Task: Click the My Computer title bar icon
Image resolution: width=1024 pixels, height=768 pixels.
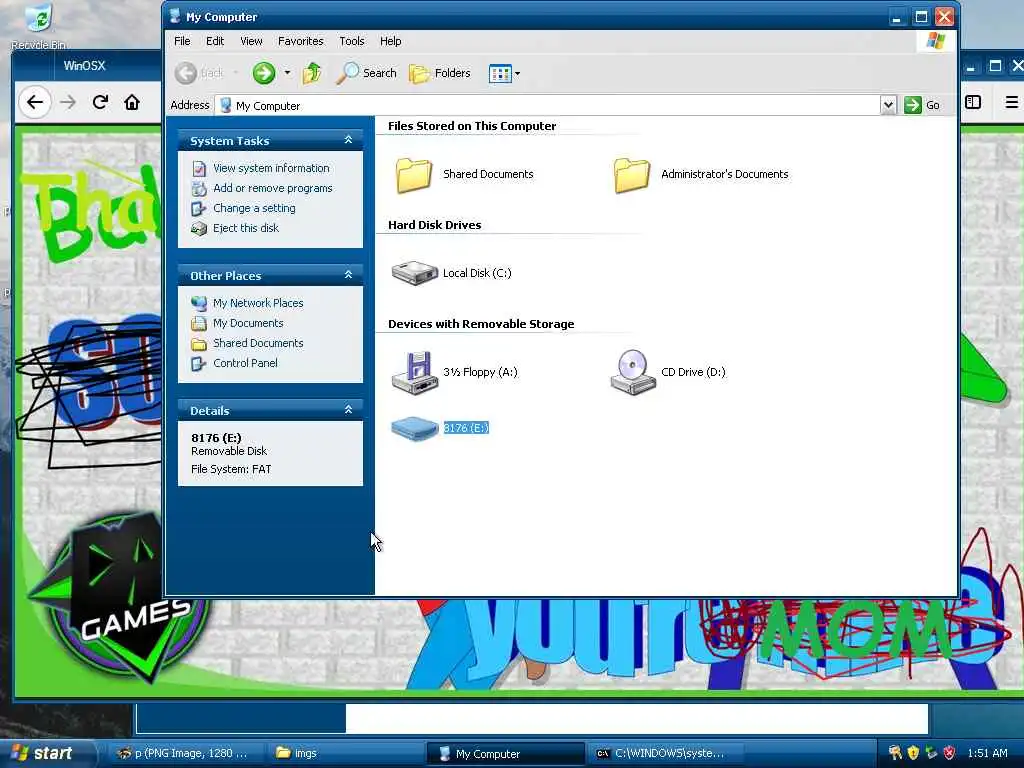Action: pos(175,16)
